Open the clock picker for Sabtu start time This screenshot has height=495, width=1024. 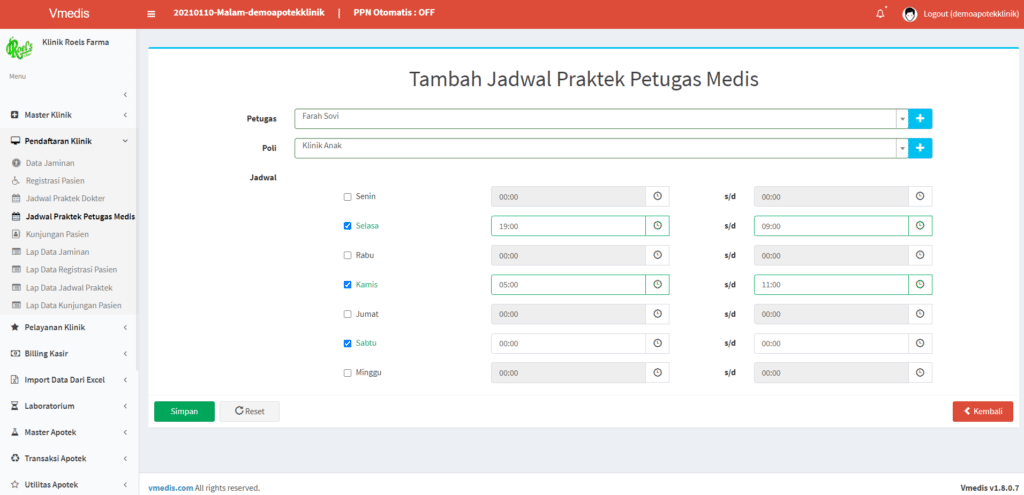click(x=658, y=343)
